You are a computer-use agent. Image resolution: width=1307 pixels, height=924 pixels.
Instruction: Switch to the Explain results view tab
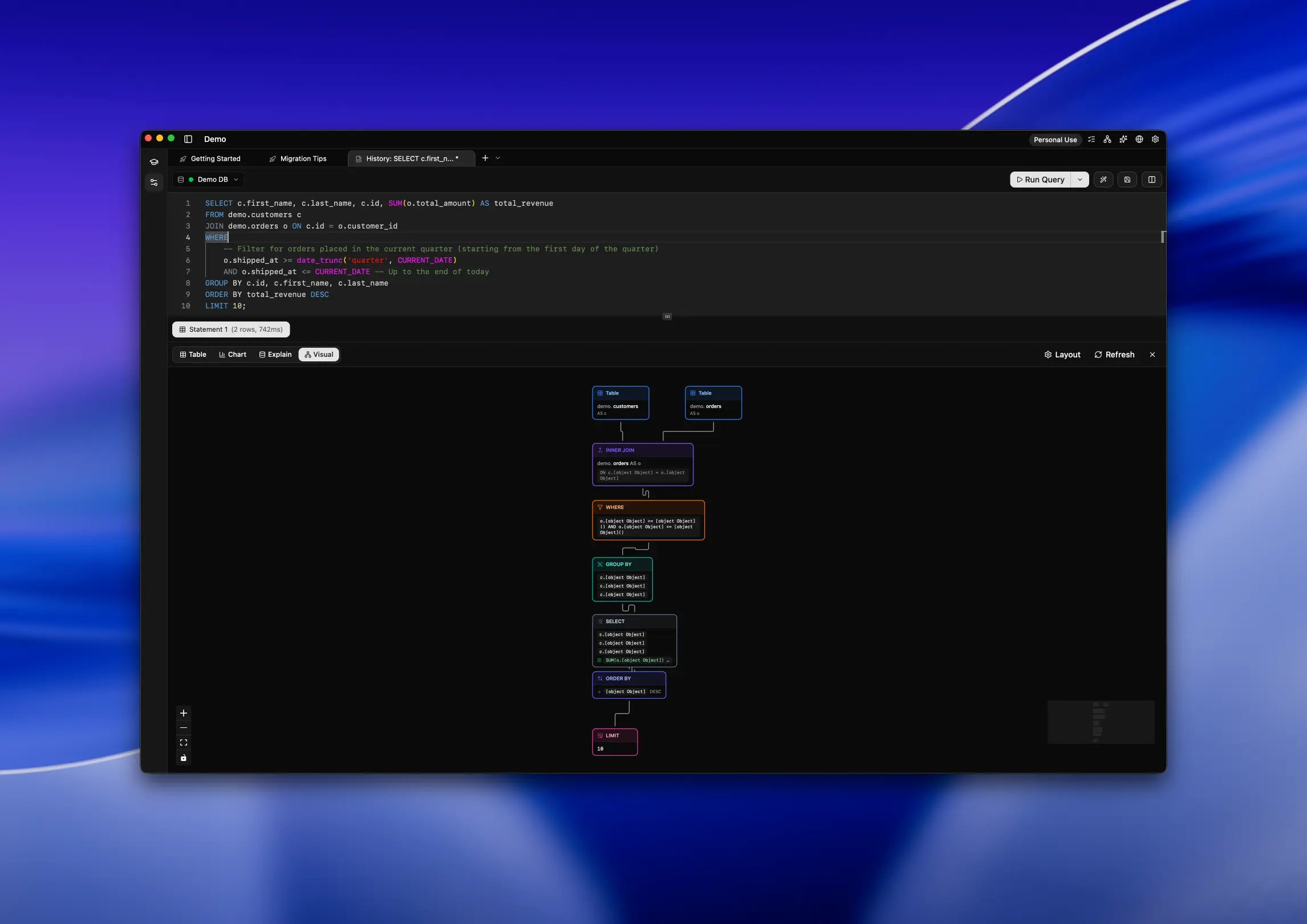[x=275, y=355]
